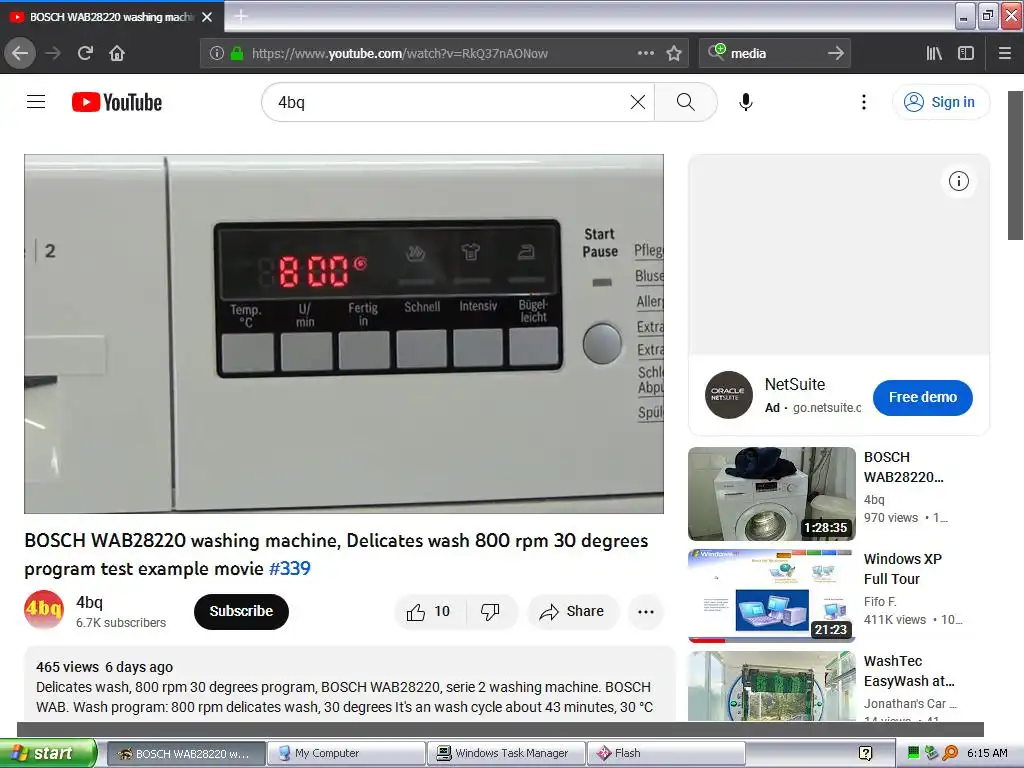Go to YouTube home via the logo

(x=117, y=102)
